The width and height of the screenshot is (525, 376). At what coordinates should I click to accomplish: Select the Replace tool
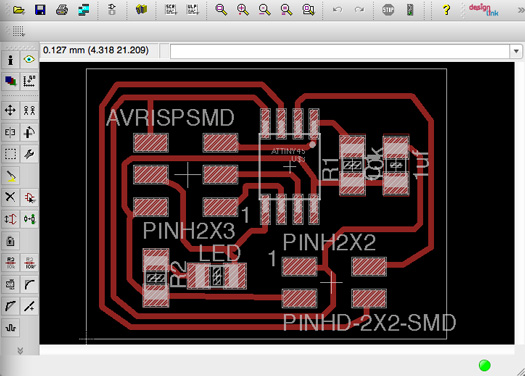(29, 219)
